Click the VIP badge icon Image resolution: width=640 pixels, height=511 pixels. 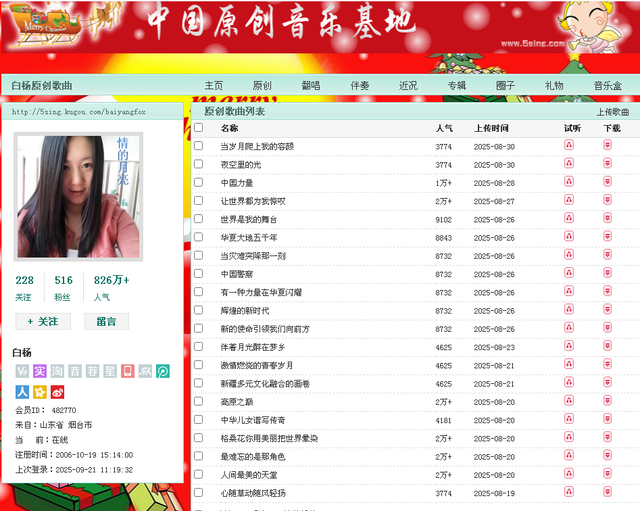point(22,371)
